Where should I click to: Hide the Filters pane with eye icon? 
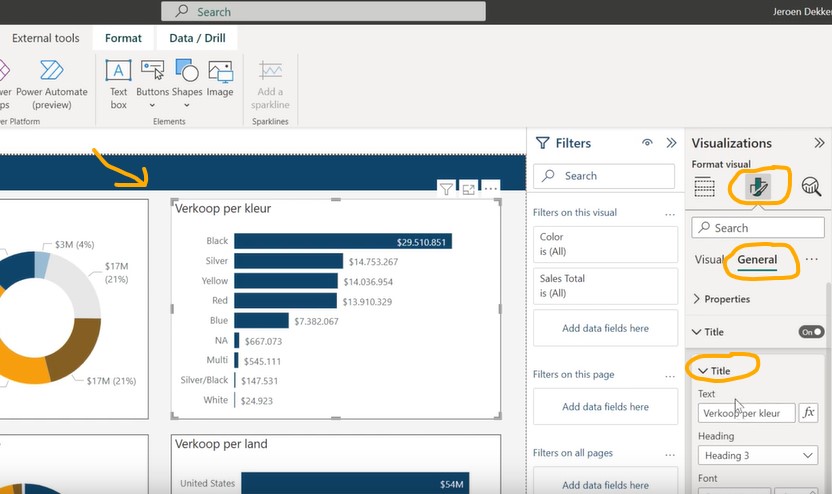(647, 143)
